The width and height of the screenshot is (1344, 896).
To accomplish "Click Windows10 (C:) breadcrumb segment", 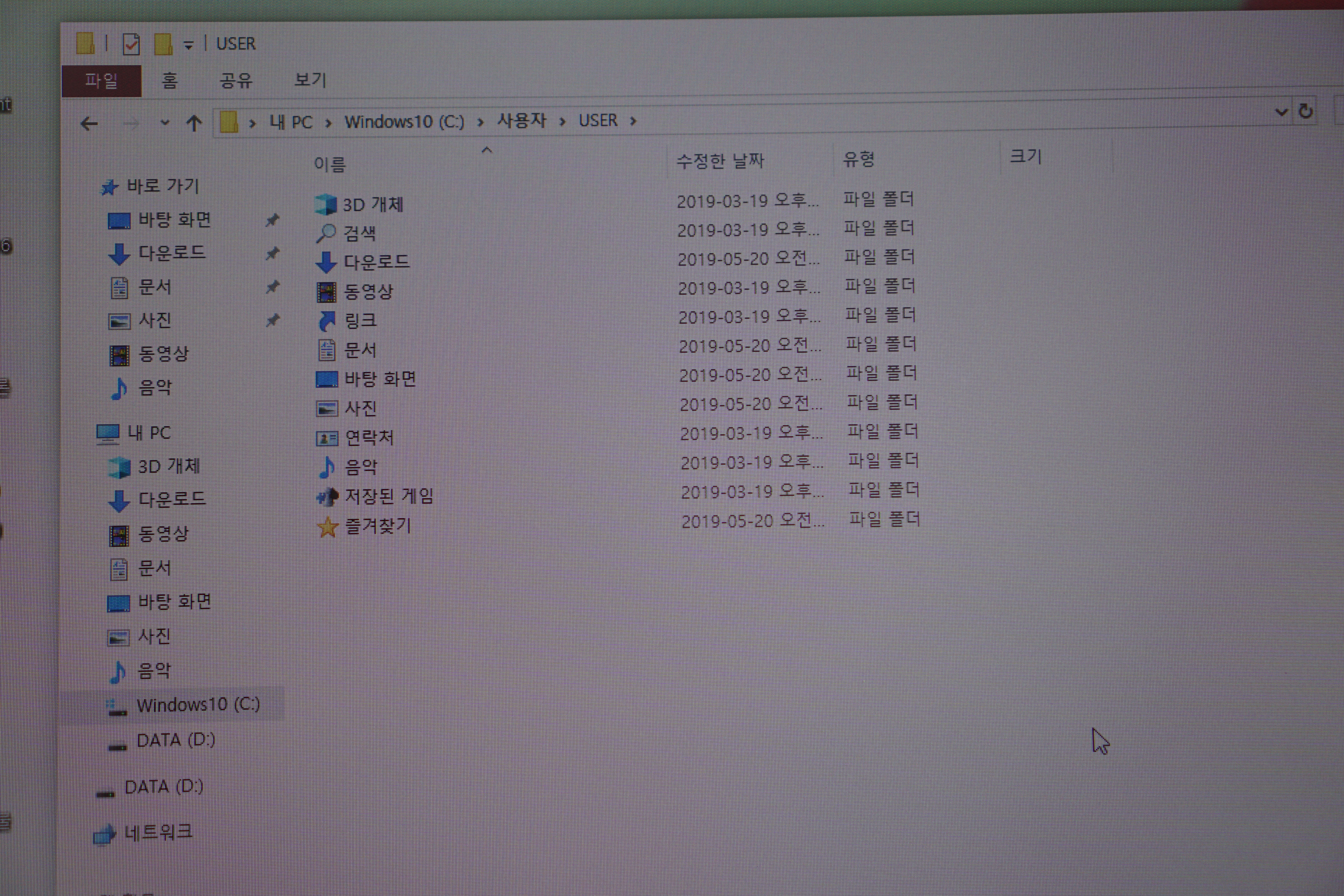I will coord(404,122).
